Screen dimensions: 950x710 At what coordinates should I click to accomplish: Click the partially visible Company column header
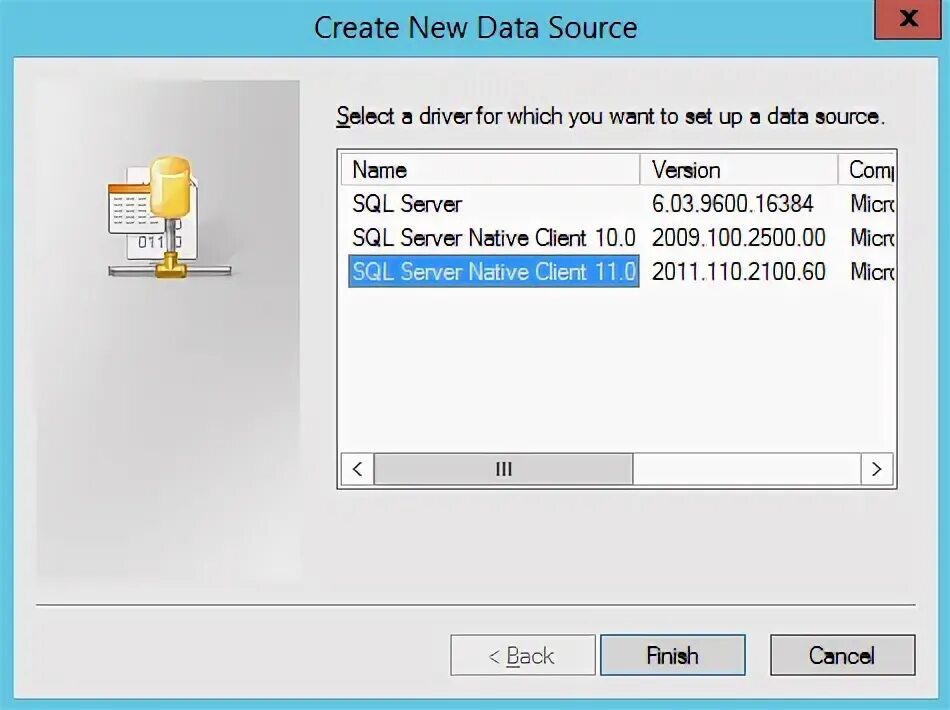pyautogui.click(x=866, y=170)
